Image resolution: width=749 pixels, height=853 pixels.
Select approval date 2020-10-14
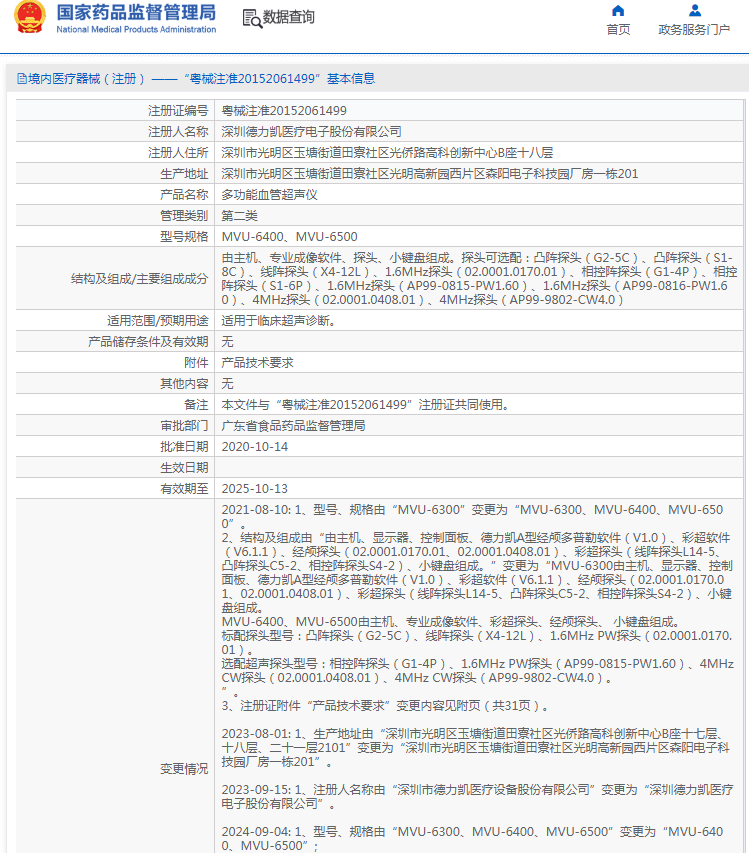(255, 447)
